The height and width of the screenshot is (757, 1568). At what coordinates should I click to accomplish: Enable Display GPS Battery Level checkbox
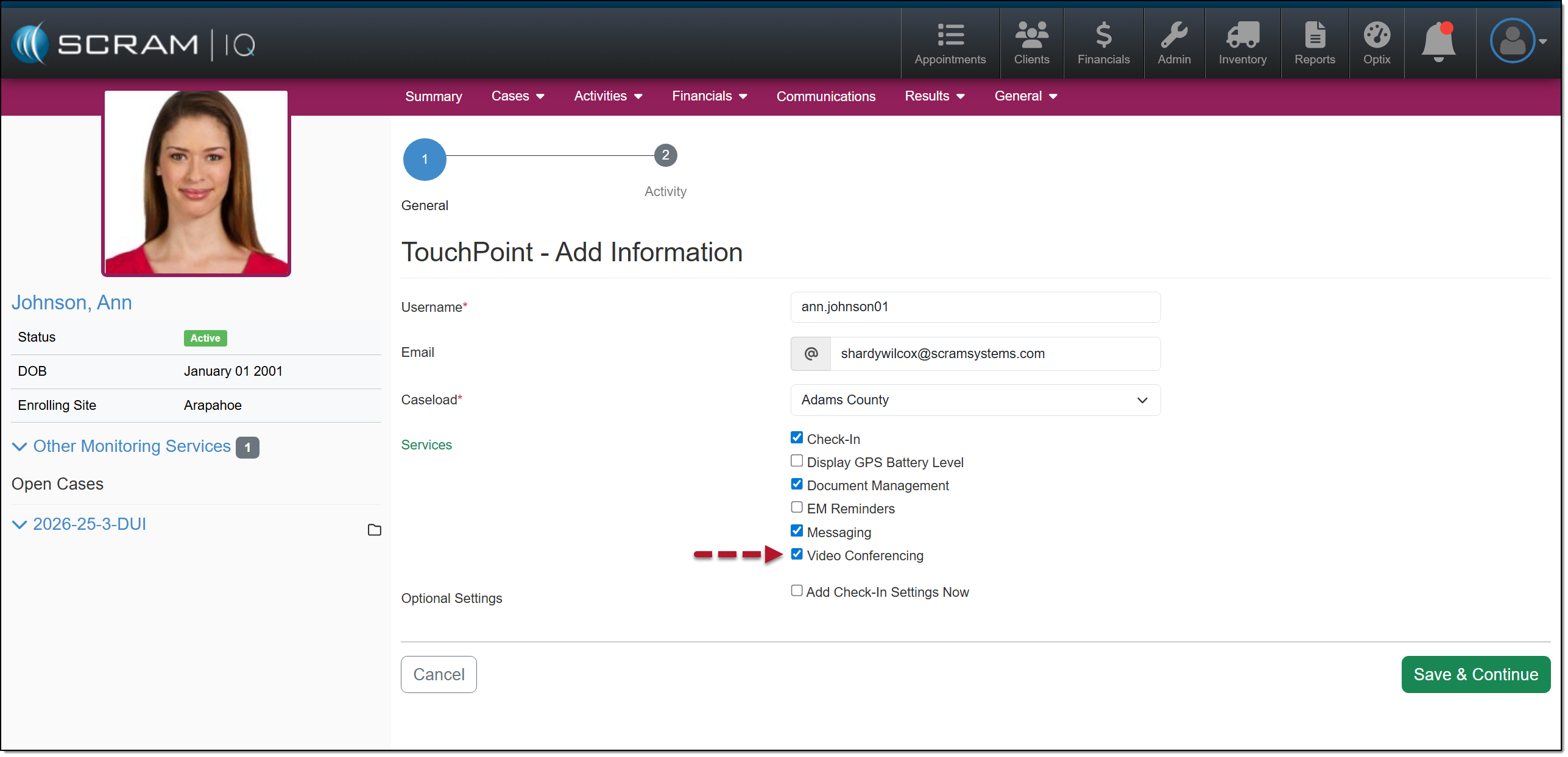tap(796, 461)
